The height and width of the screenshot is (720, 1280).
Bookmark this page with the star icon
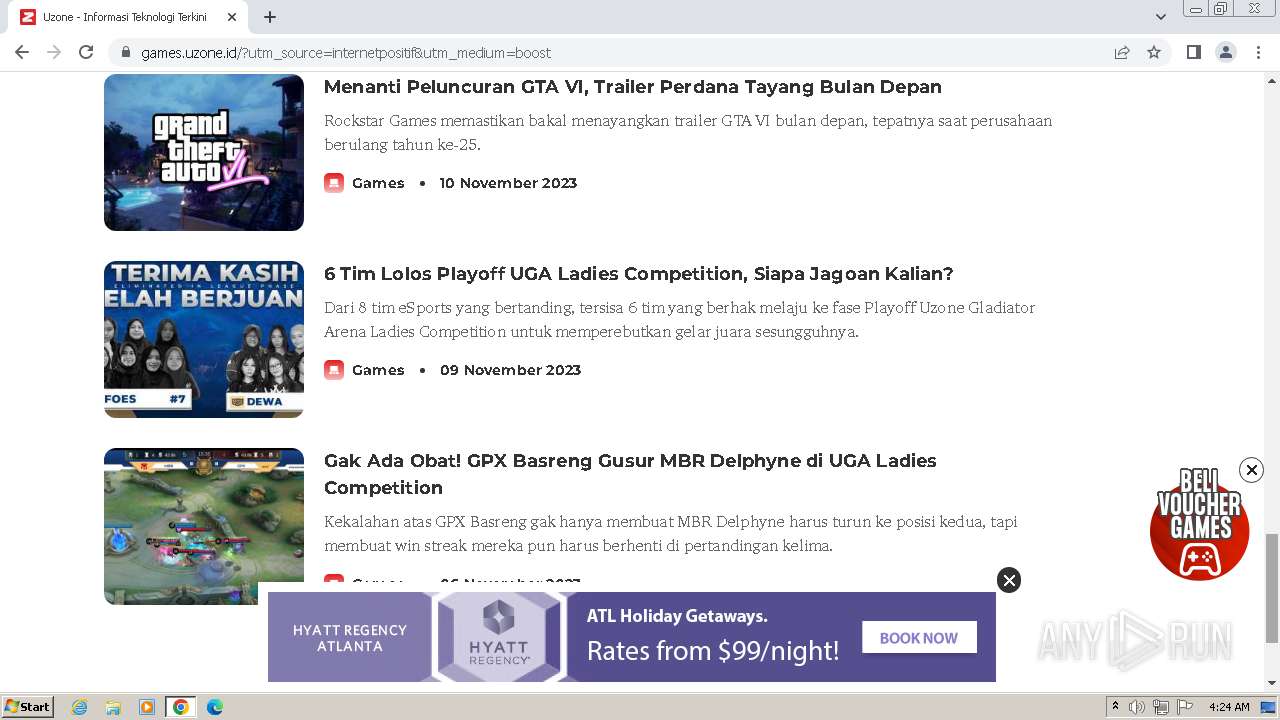click(x=1154, y=53)
